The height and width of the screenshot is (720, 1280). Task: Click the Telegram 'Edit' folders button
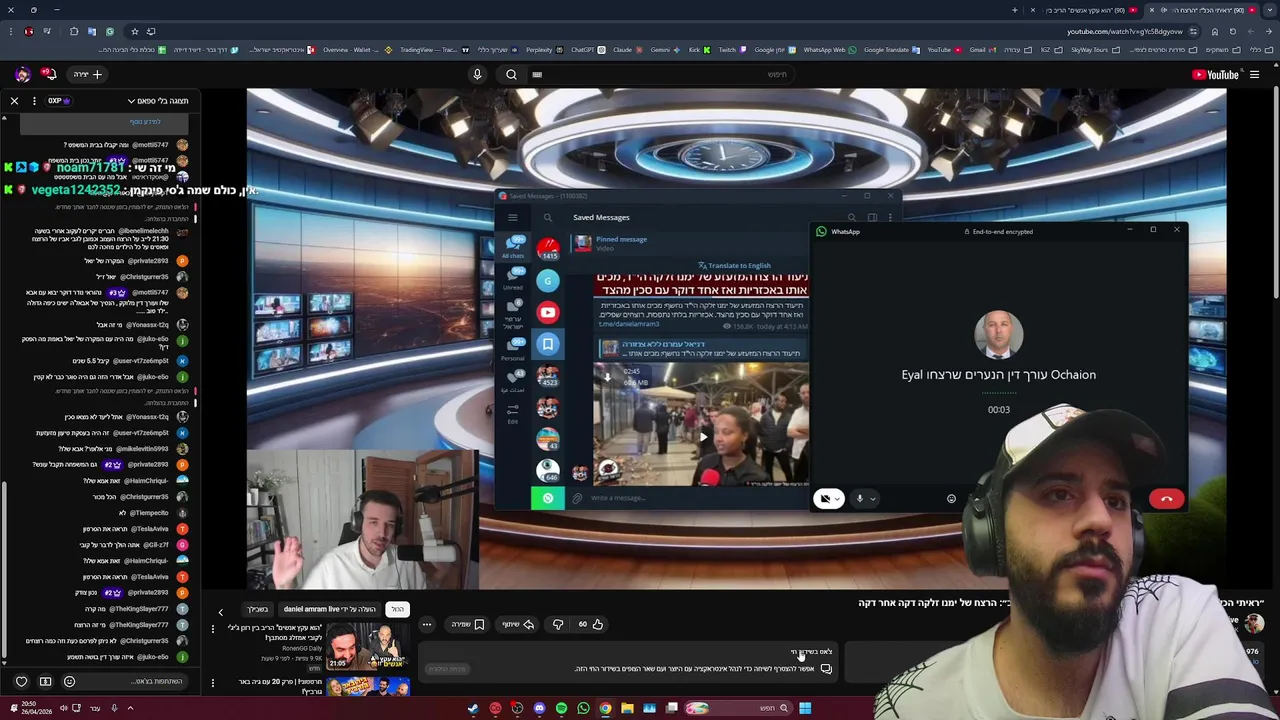pyautogui.click(x=513, y=413)
